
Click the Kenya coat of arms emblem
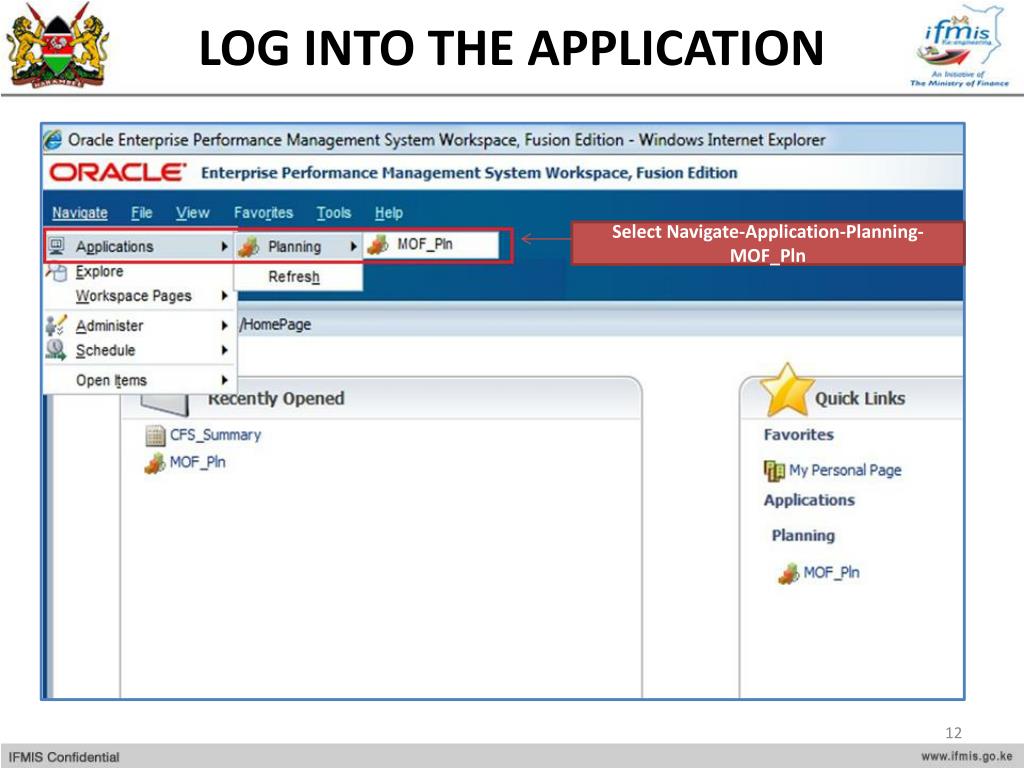click(x=57, y=46)
